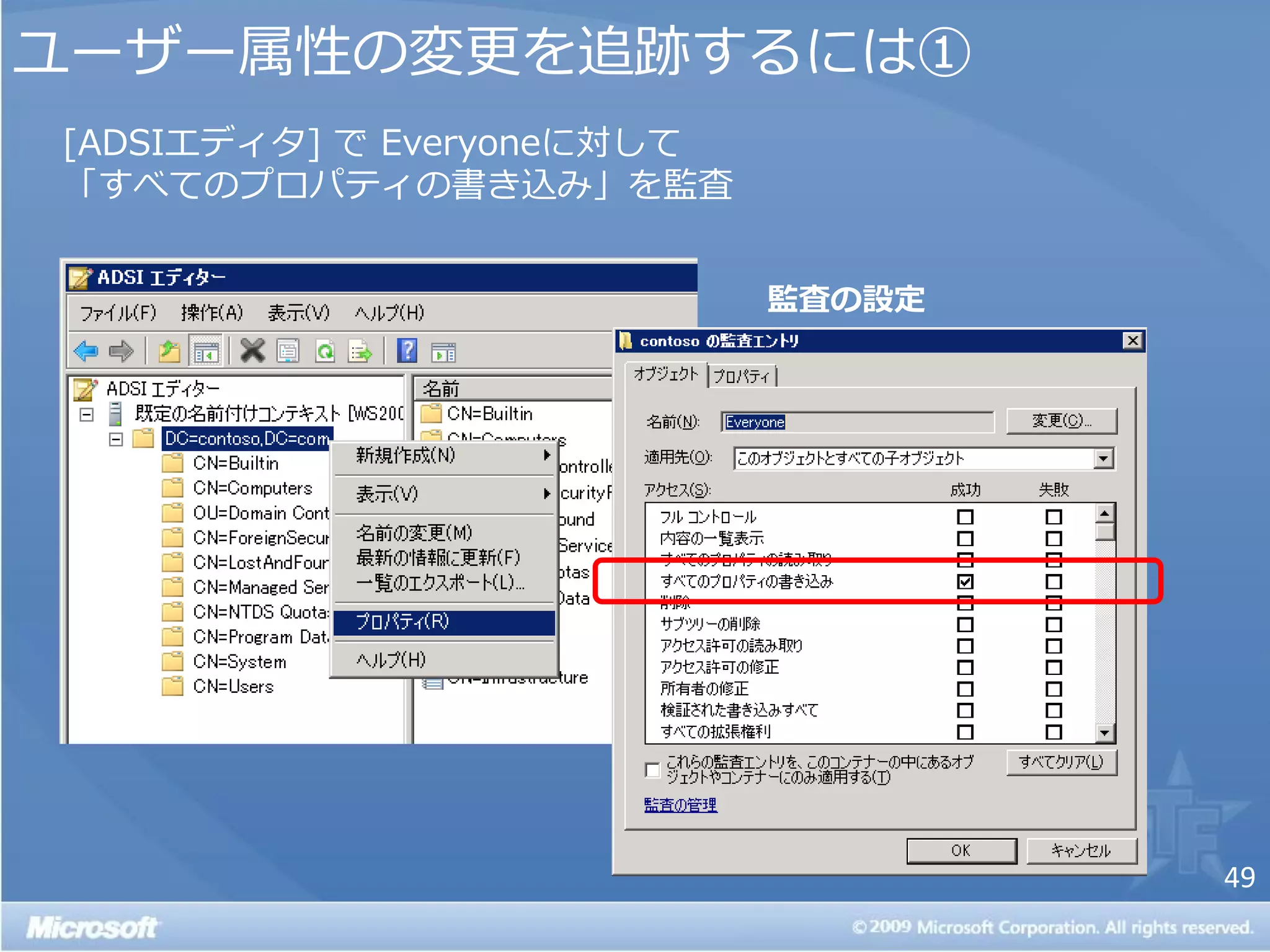The image size is (1270, 952).
Task: Click the OK button in audit dialog
Action: pos(961,851)
